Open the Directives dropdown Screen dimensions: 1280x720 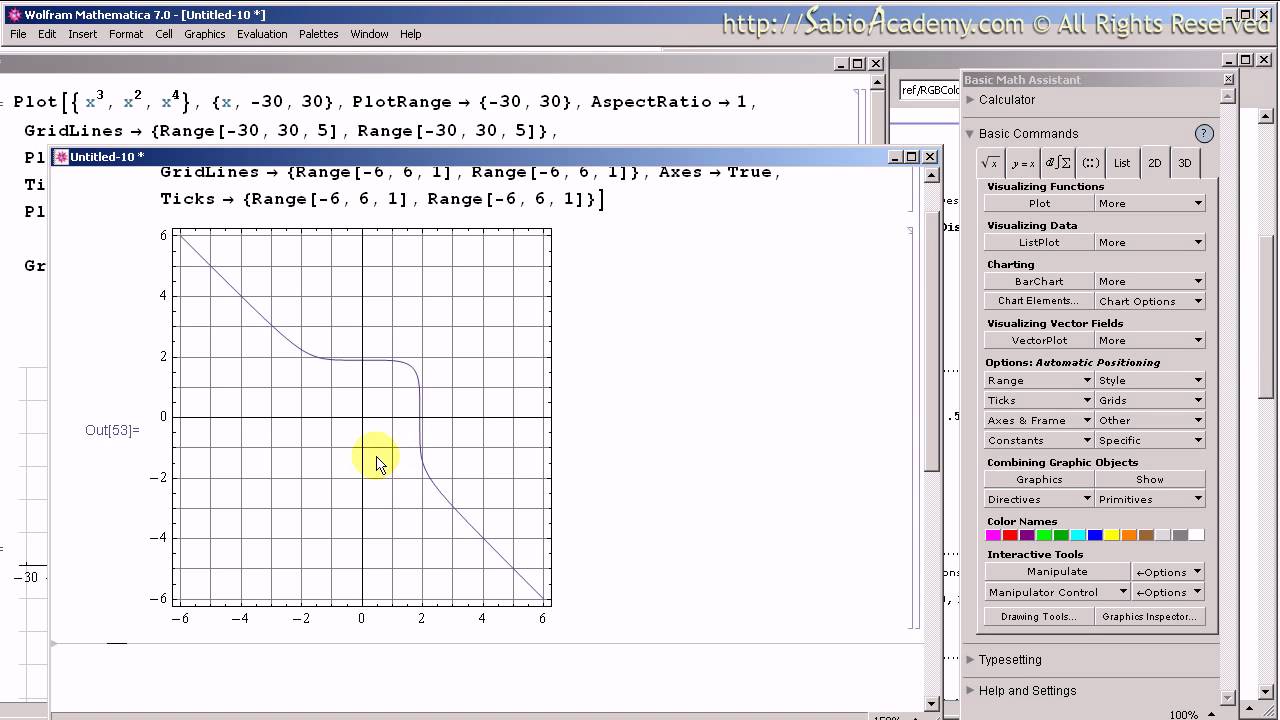click(x=1039, y=499)
